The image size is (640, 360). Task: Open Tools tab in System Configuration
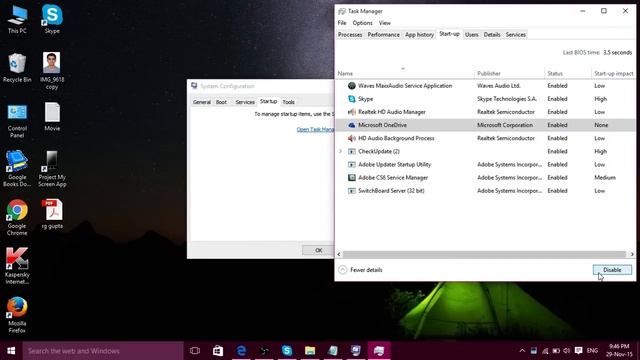click(289, 102)
